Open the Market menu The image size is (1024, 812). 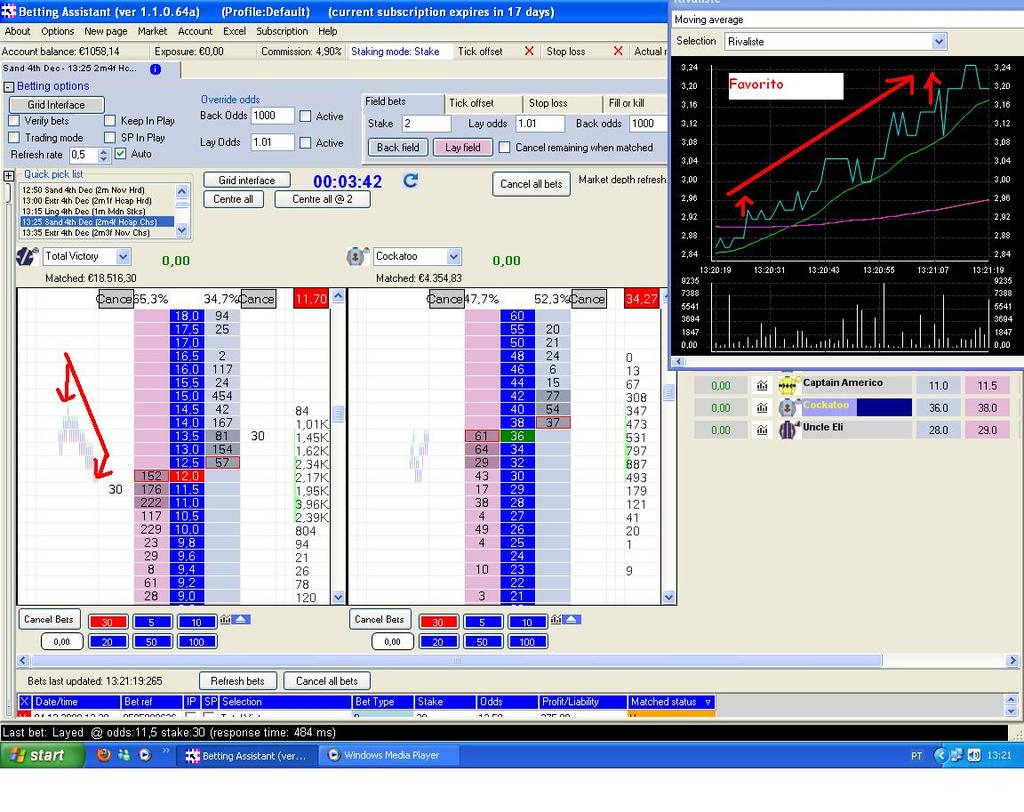pos(152,31)
